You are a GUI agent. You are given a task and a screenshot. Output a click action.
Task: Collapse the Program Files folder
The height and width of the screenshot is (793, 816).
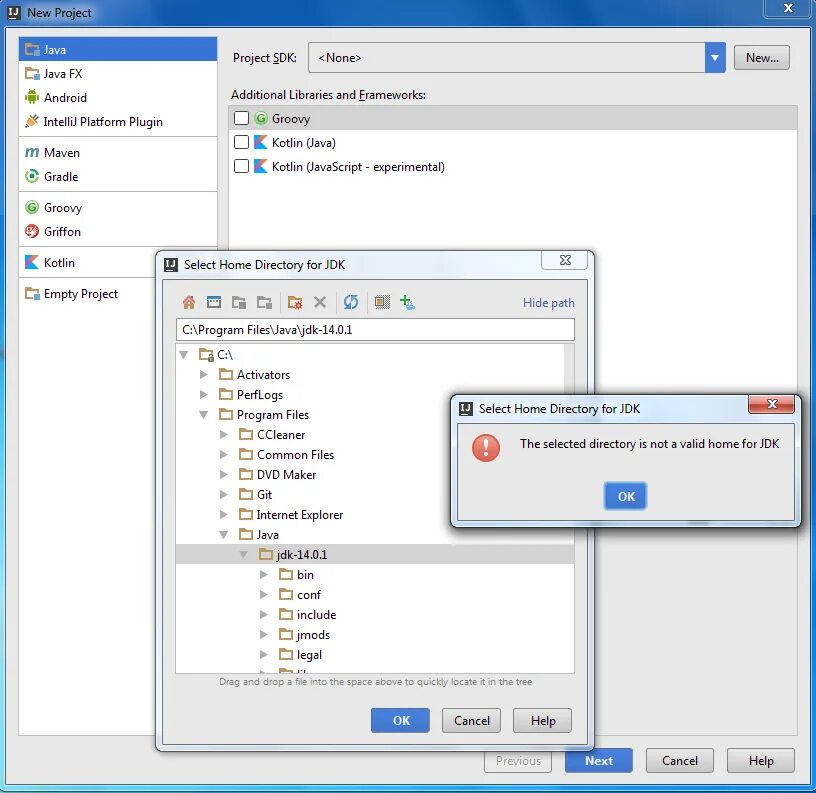pyautogui.click(x=203, y=415)
